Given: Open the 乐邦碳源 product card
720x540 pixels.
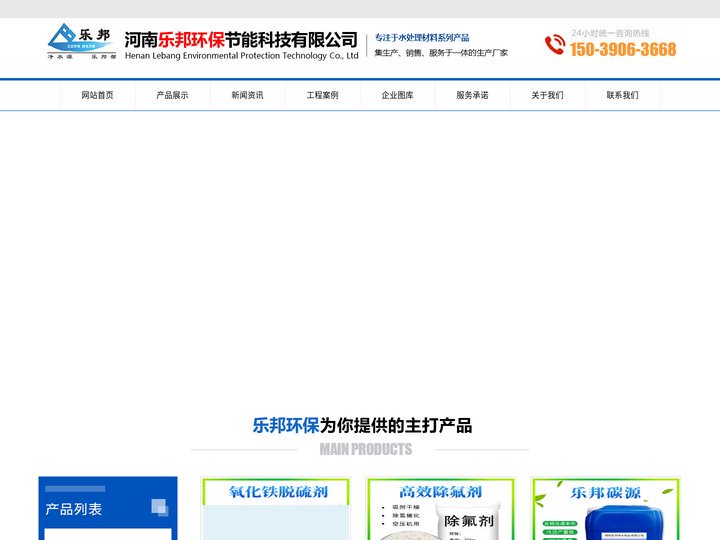Looking at the screenshot, I should [x=606, y=508].
